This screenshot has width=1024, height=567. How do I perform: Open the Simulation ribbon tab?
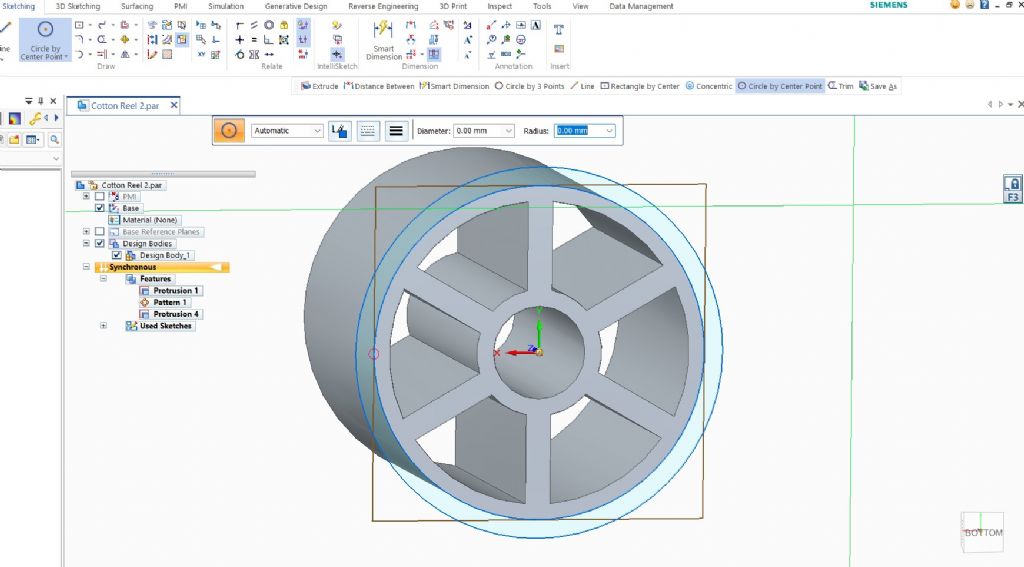coord(226,6)
